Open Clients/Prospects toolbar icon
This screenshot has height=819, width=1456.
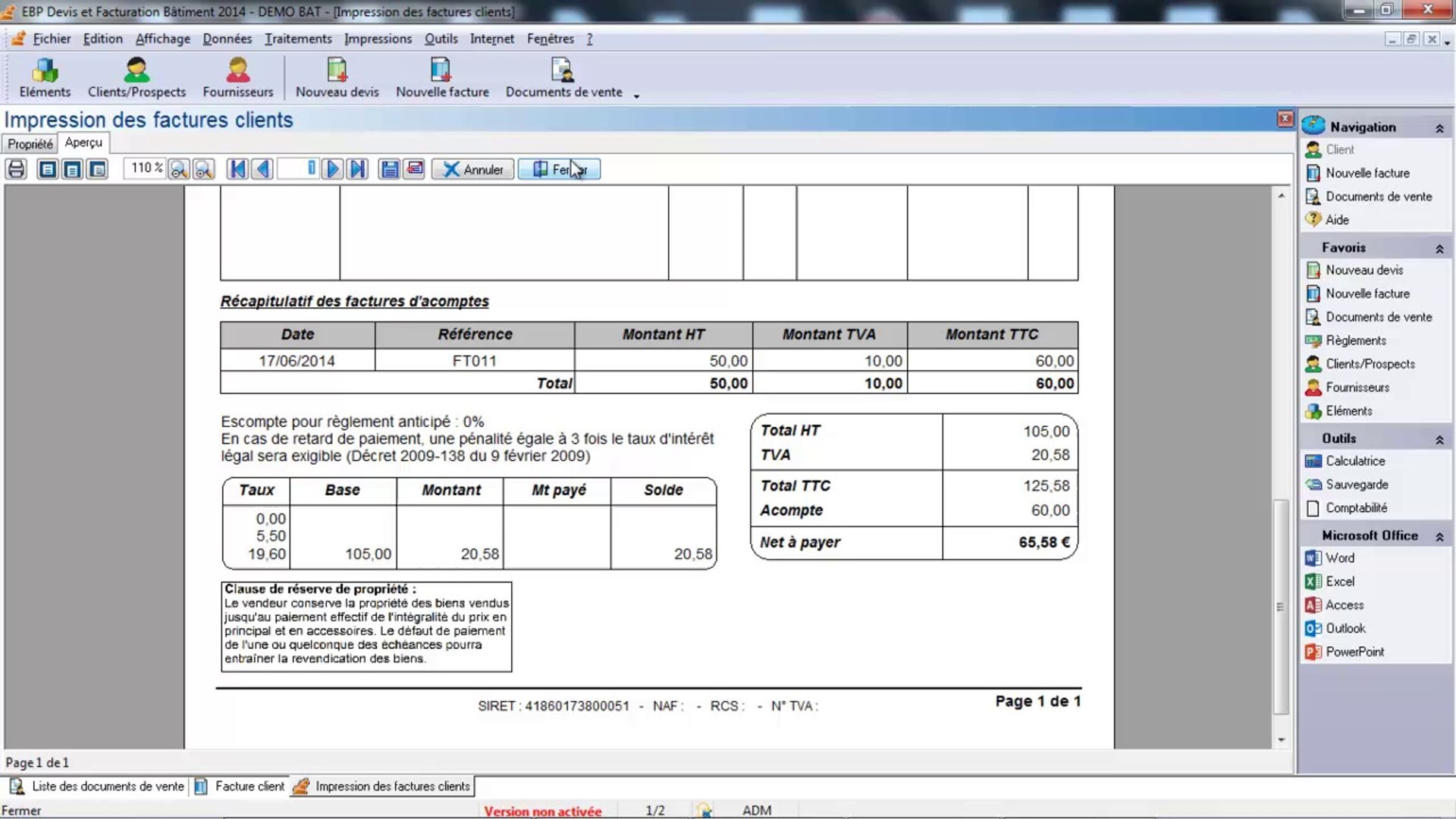pos(136,78)
